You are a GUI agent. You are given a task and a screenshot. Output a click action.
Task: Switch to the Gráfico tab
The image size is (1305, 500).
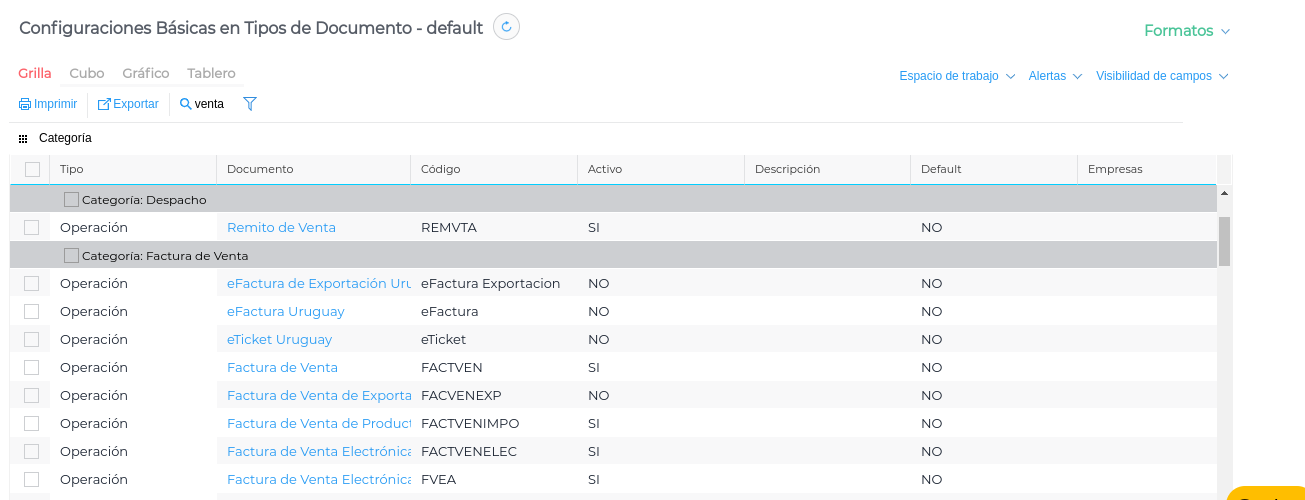click(x=146, y=73)
